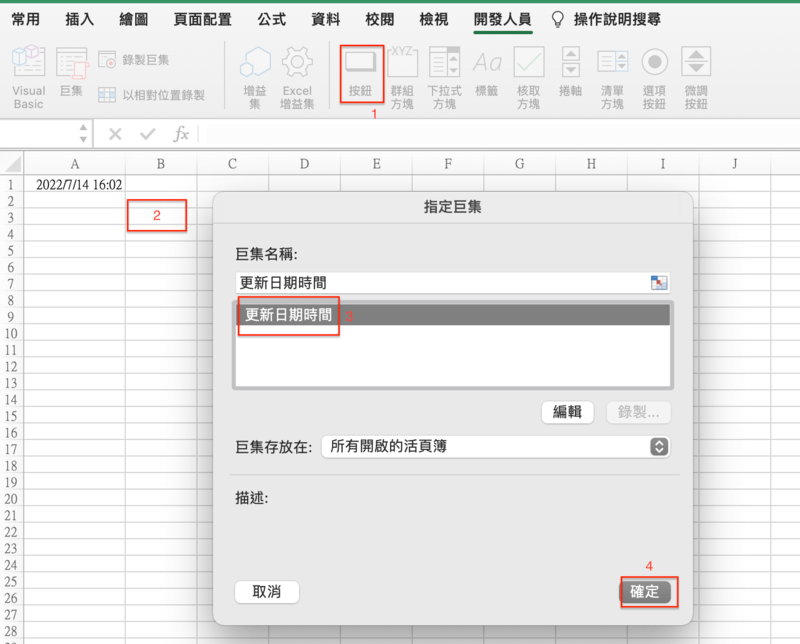
Task: Click the 取消 cancel button
Action: point(267,591)
